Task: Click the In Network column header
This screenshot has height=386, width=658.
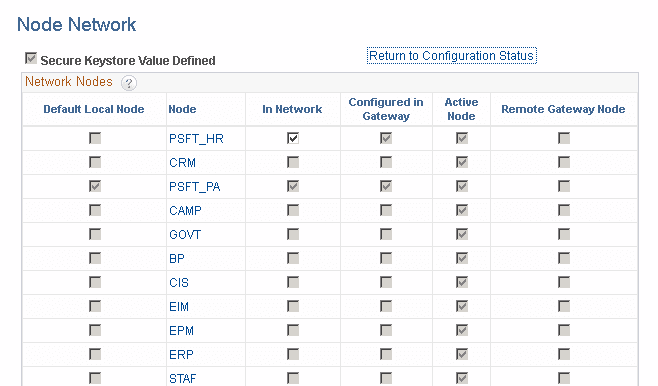Action: (x=292, y=109)
